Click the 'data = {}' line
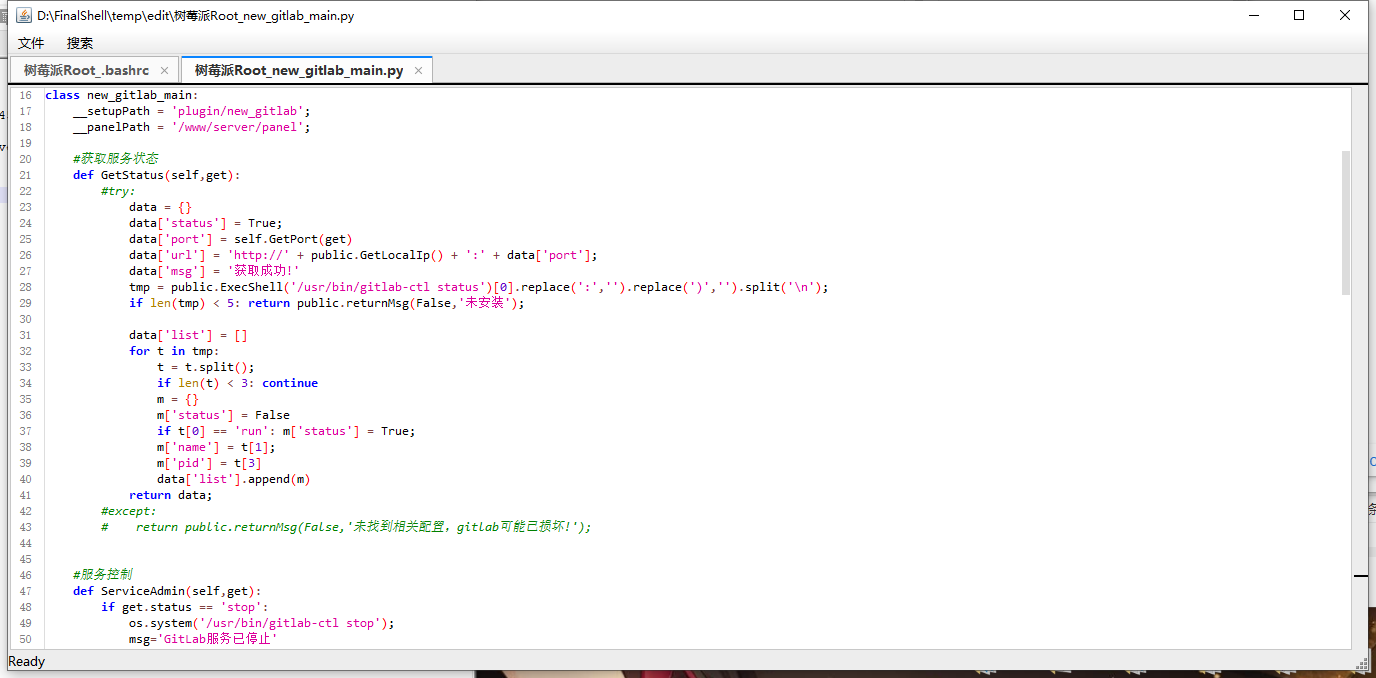 [x=160, y=207]
